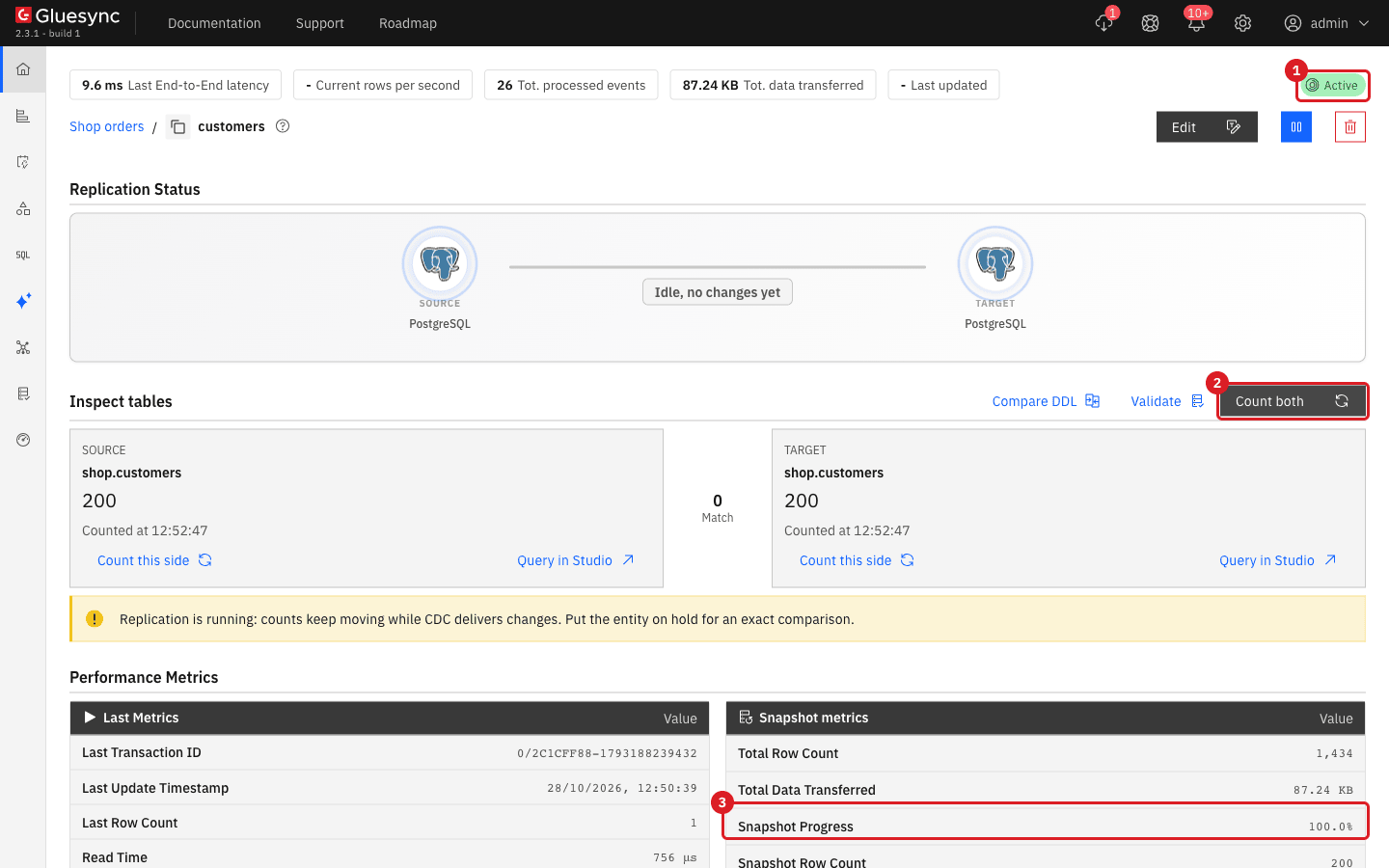The image size is (1389, 868).
Task: Open the Documentation menu
Action: pyautogui.click(x=214, y=23)
